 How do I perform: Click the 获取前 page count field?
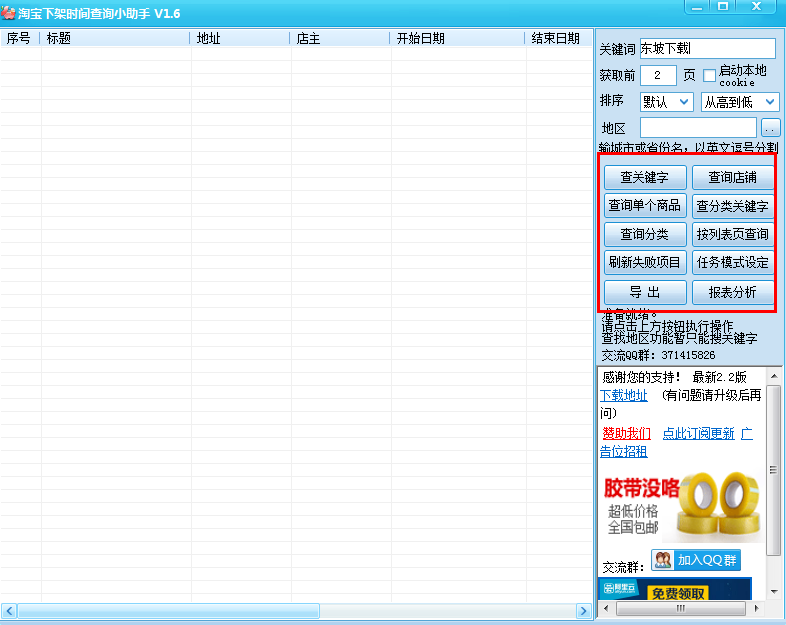point(658,76)
